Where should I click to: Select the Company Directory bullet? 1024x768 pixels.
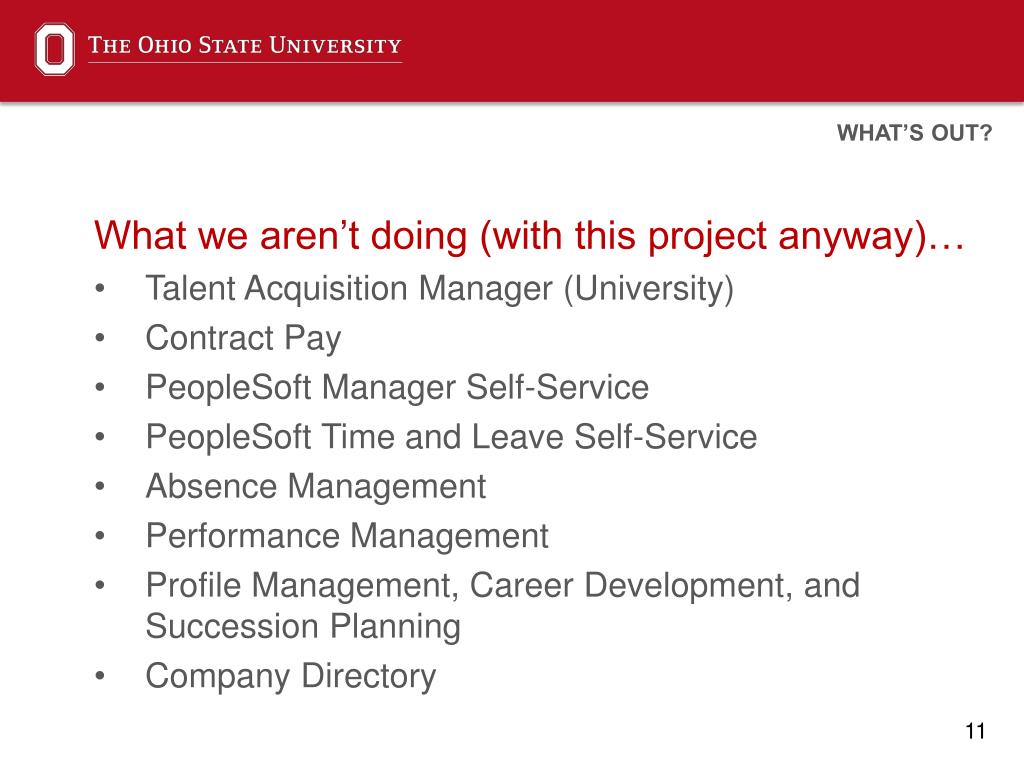291,676
